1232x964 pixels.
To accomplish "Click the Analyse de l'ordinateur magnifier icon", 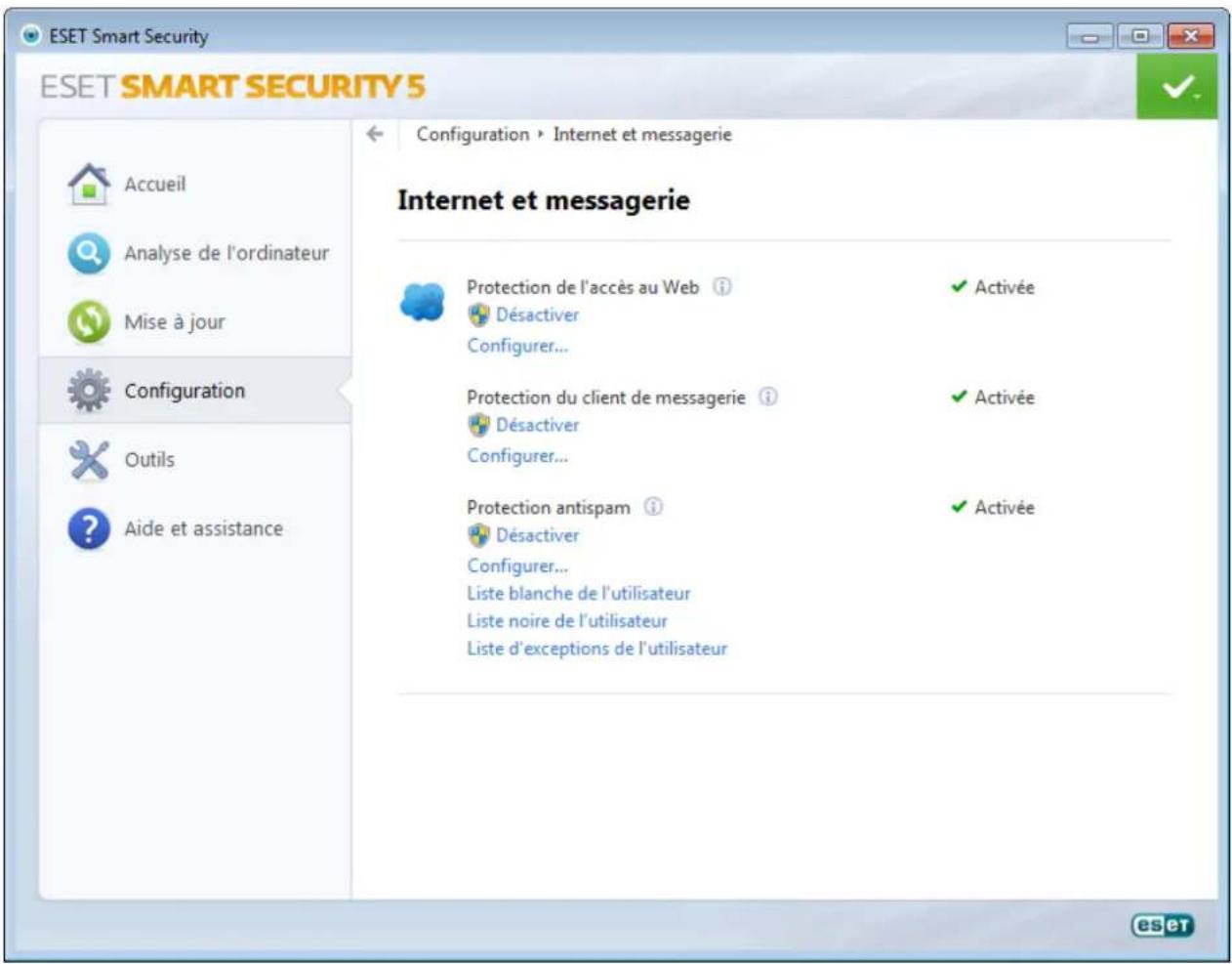I will point(88,253).
